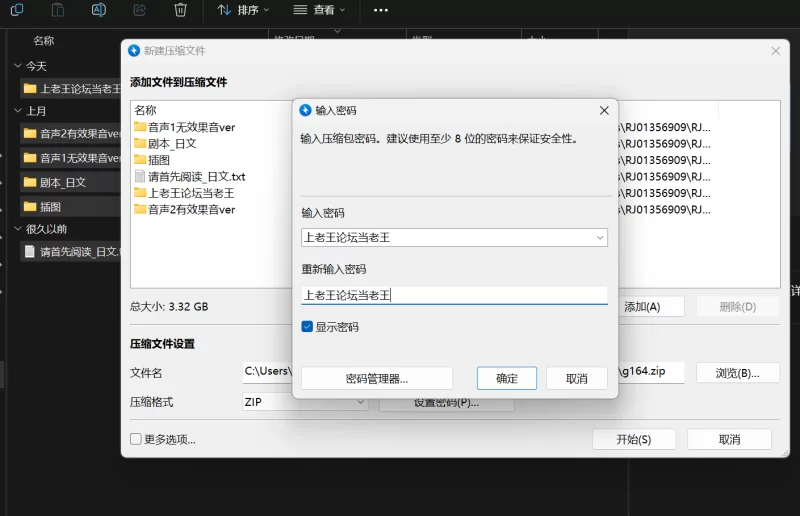Open the 查看 view menu
The image size is (800, 516).
(319, 10)
